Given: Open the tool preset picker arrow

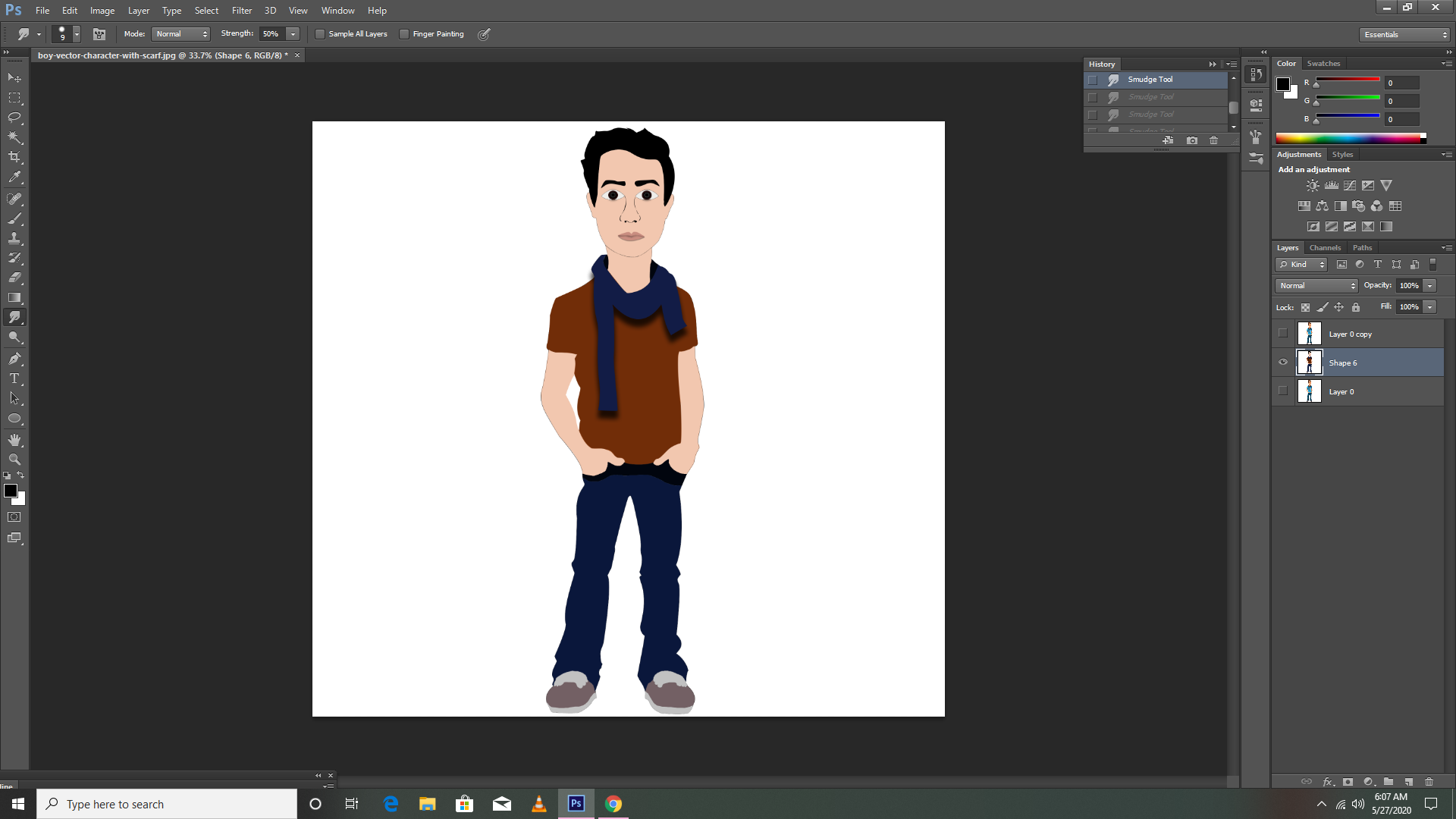Looking at the screenshot, I should 39,34.
